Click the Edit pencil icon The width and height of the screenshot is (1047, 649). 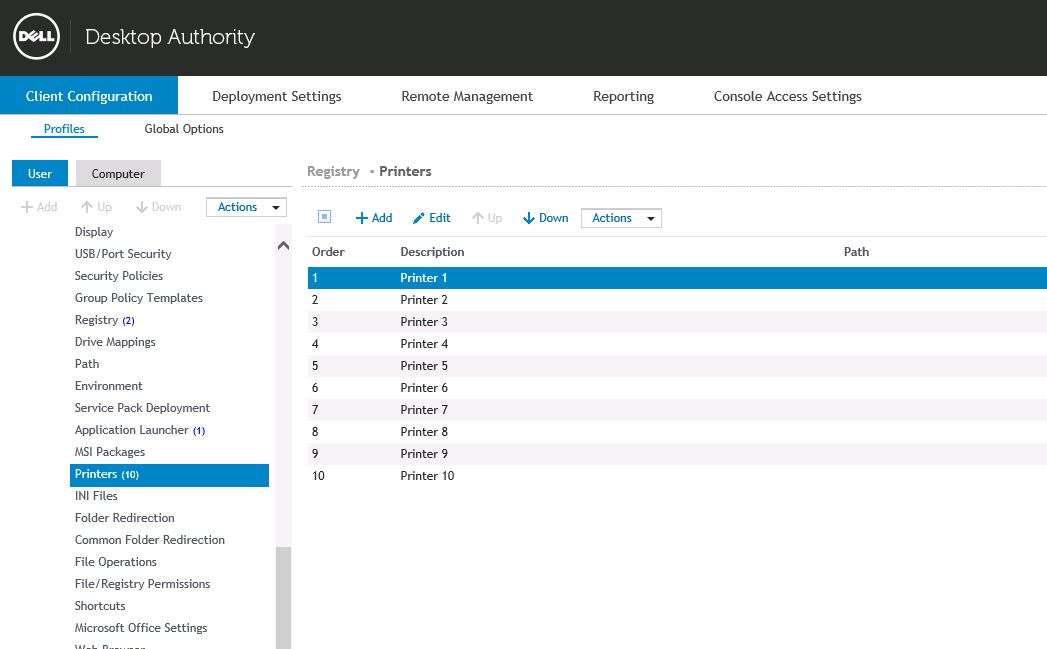click(419, 218)
